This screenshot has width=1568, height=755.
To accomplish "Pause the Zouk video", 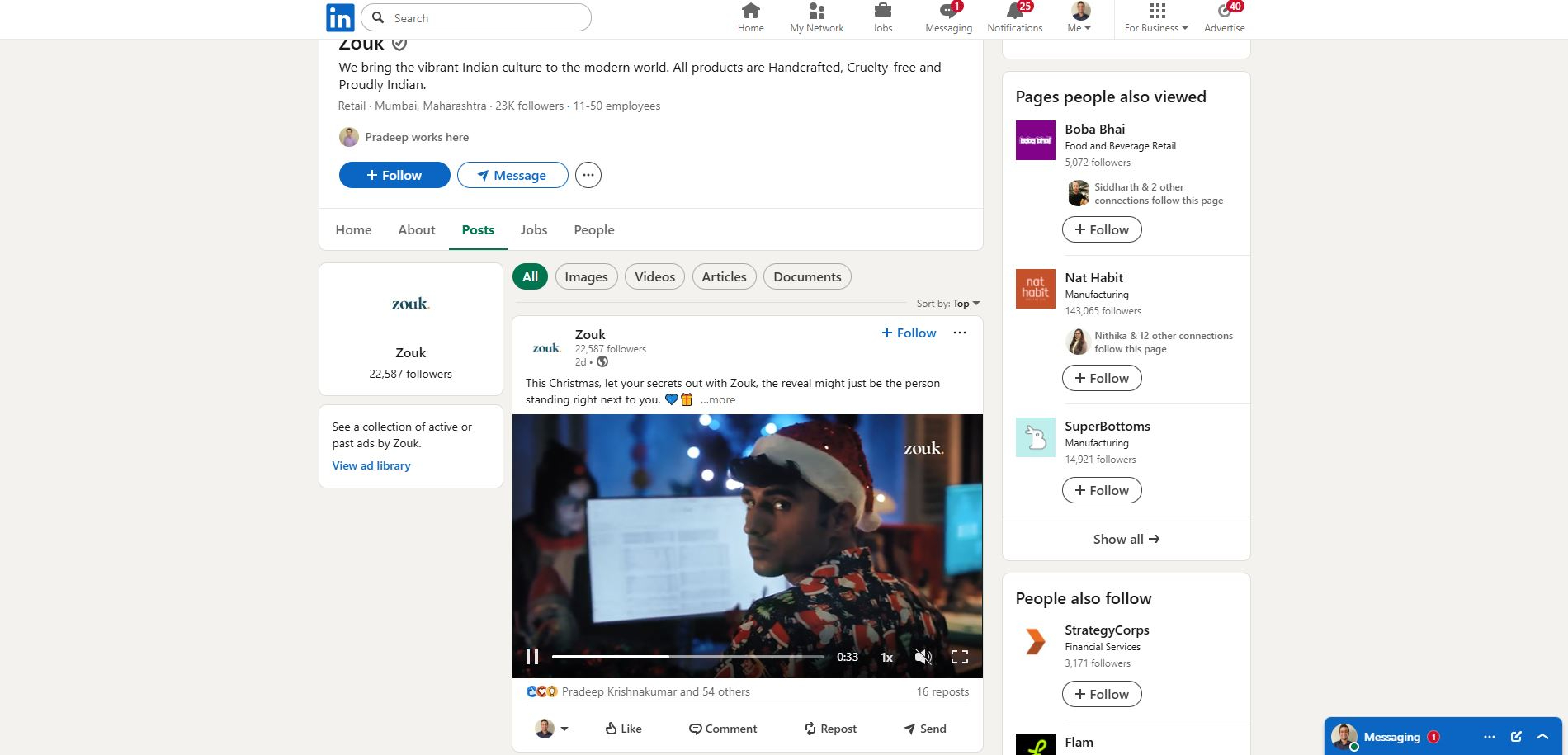I will (532, 657).
